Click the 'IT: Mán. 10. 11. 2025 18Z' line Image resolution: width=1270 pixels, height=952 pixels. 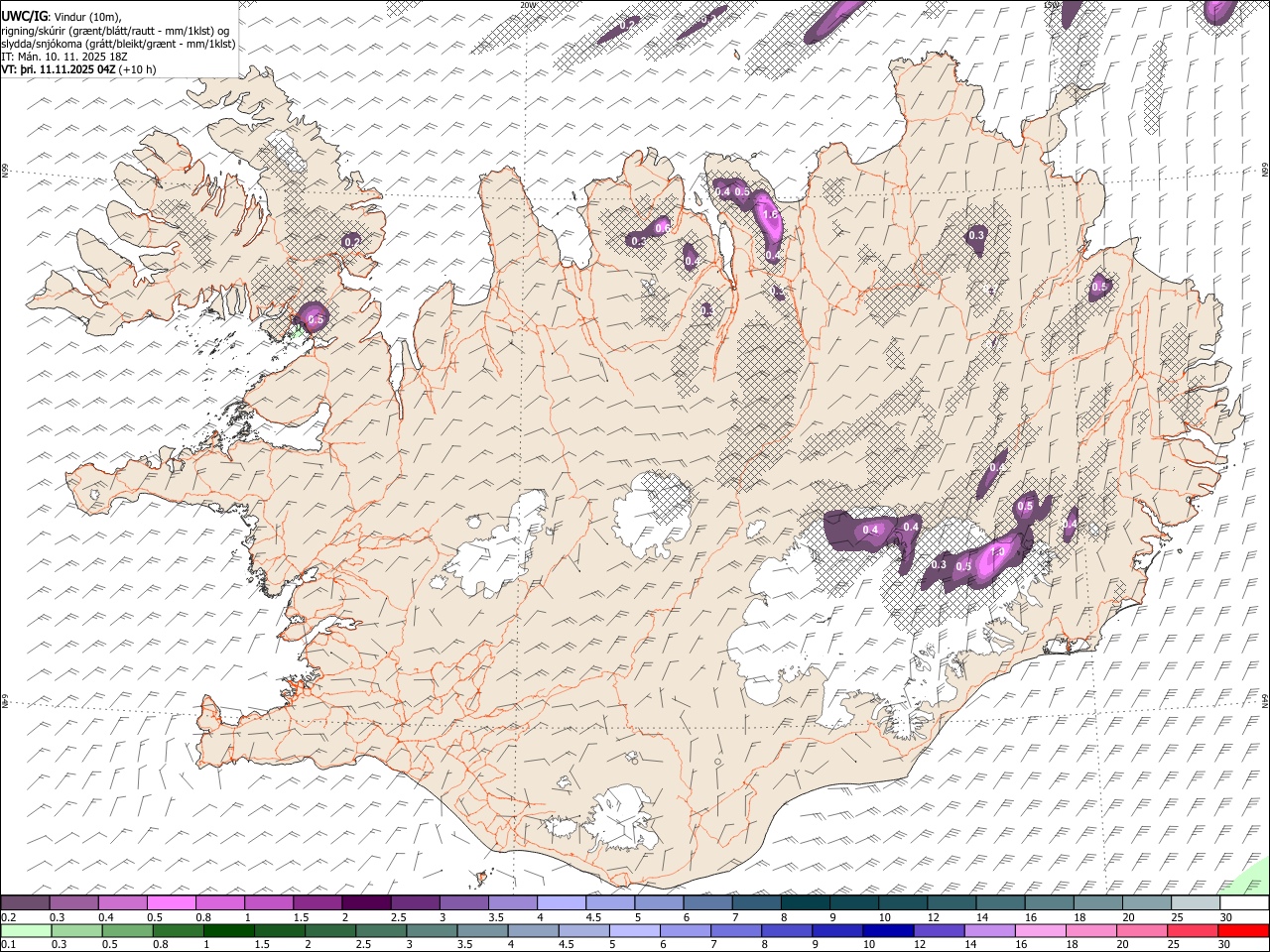point(64,57)
